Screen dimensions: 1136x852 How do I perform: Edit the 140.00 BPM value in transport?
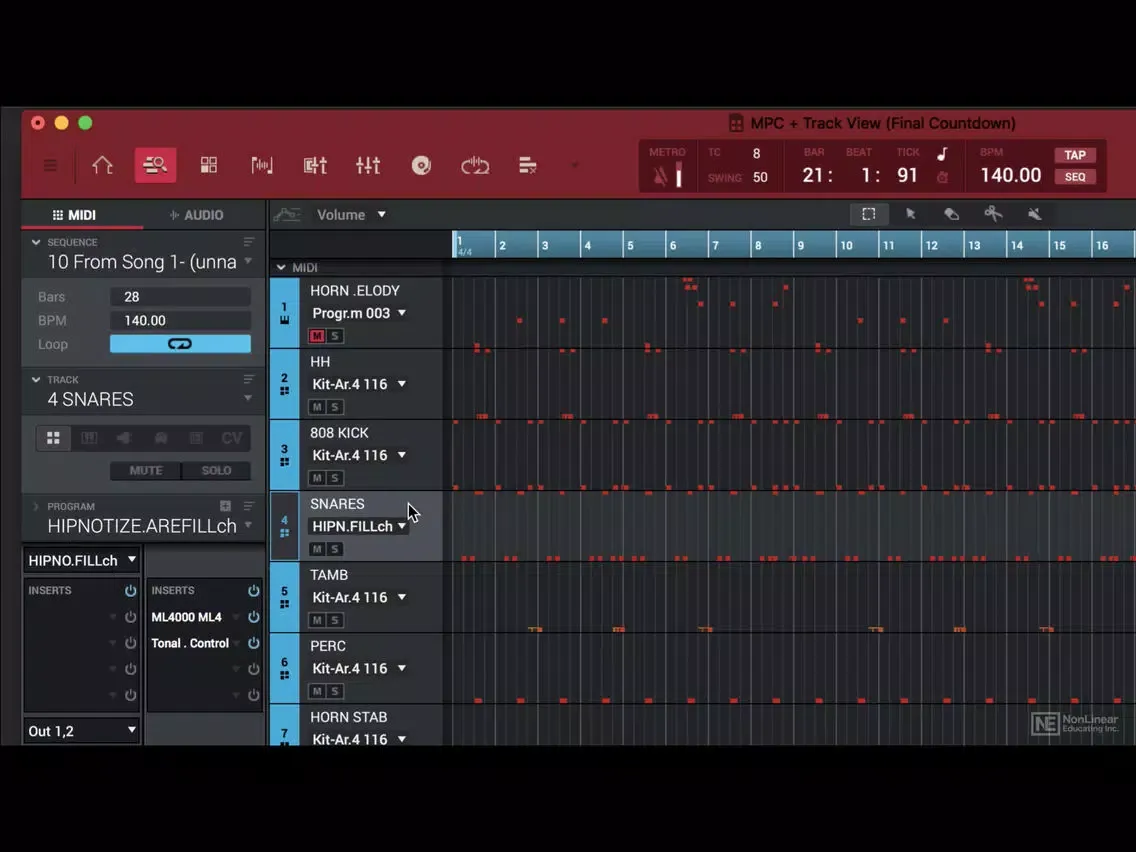(x=1010, y=175)
